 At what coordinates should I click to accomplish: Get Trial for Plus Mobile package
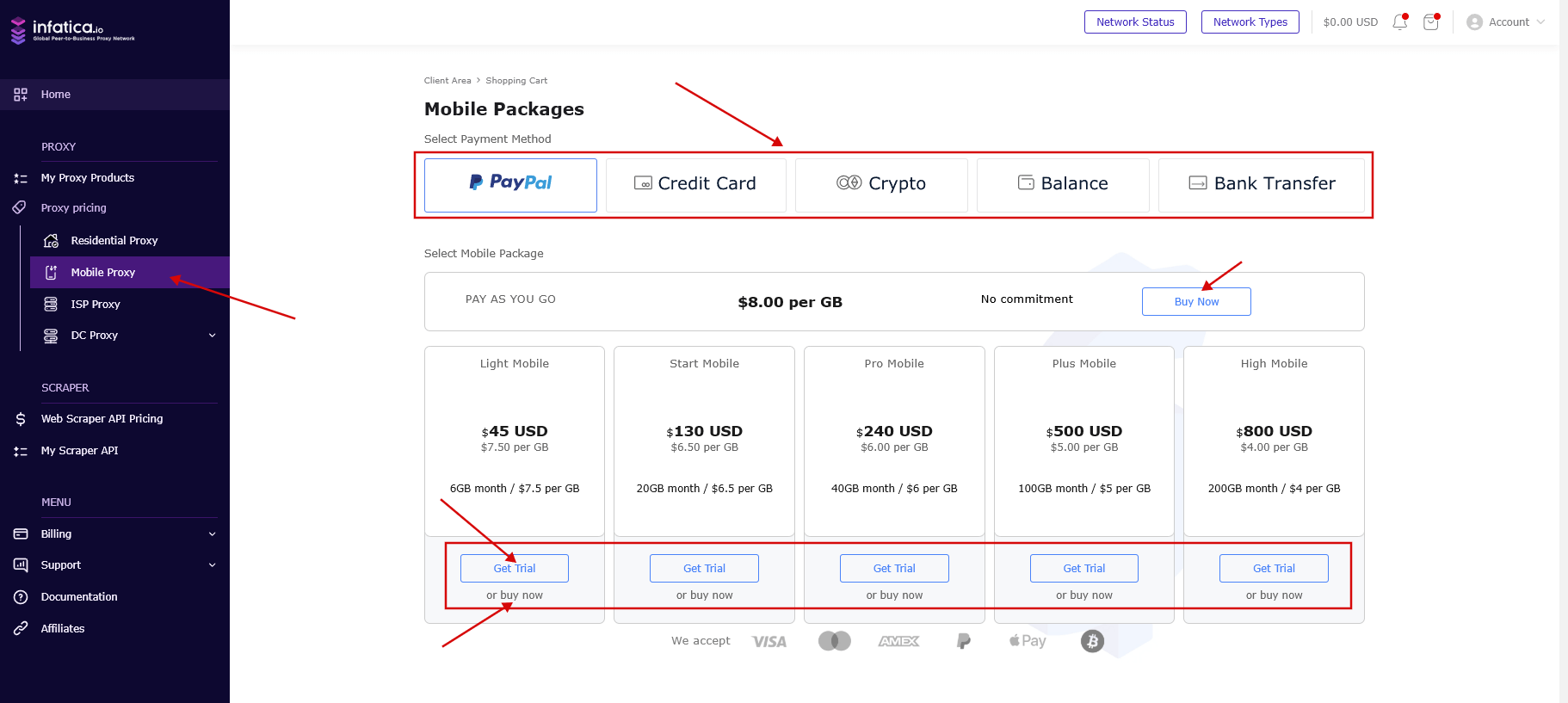point(1084,569)
